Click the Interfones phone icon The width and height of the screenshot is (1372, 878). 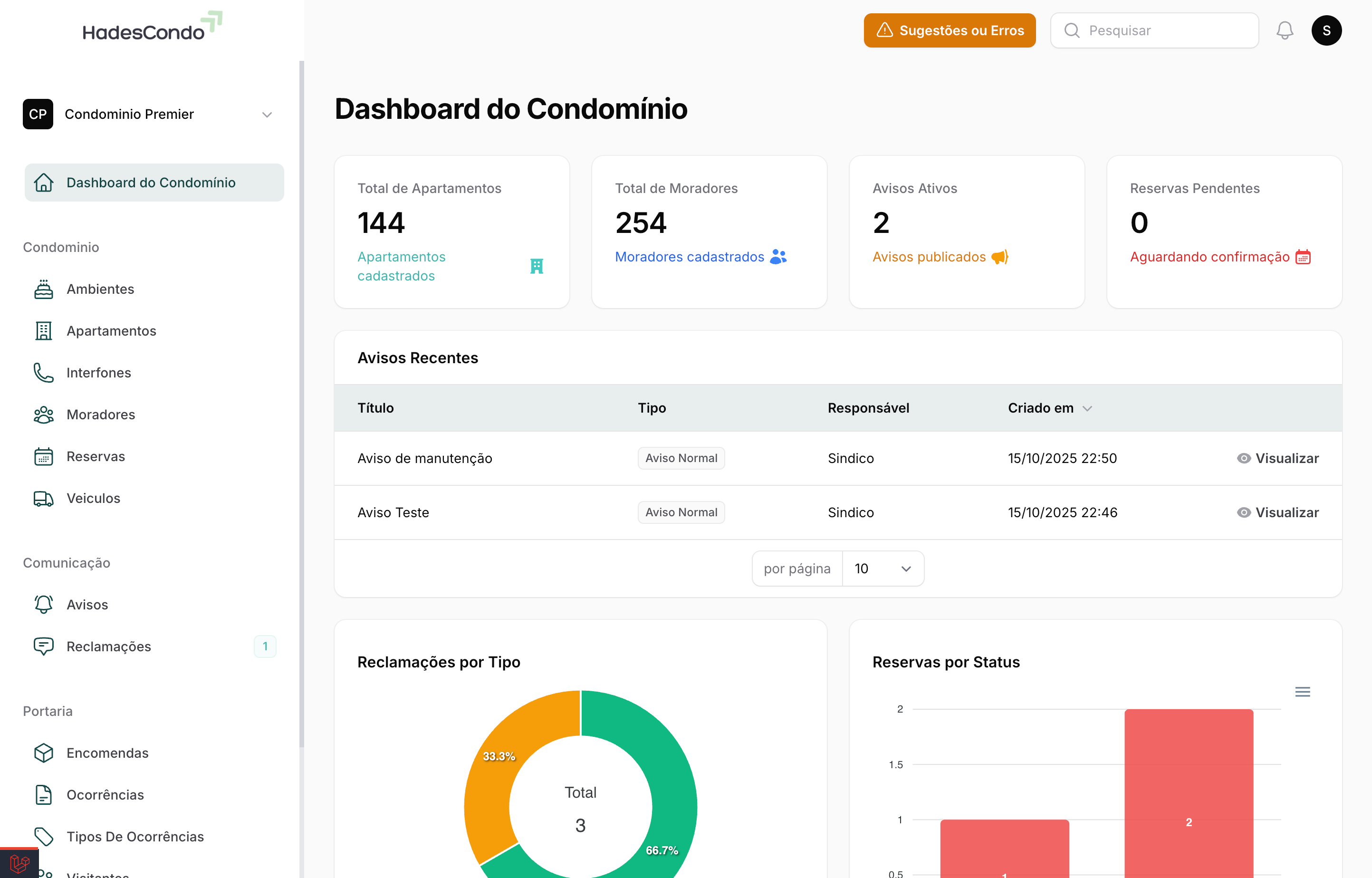43,373
